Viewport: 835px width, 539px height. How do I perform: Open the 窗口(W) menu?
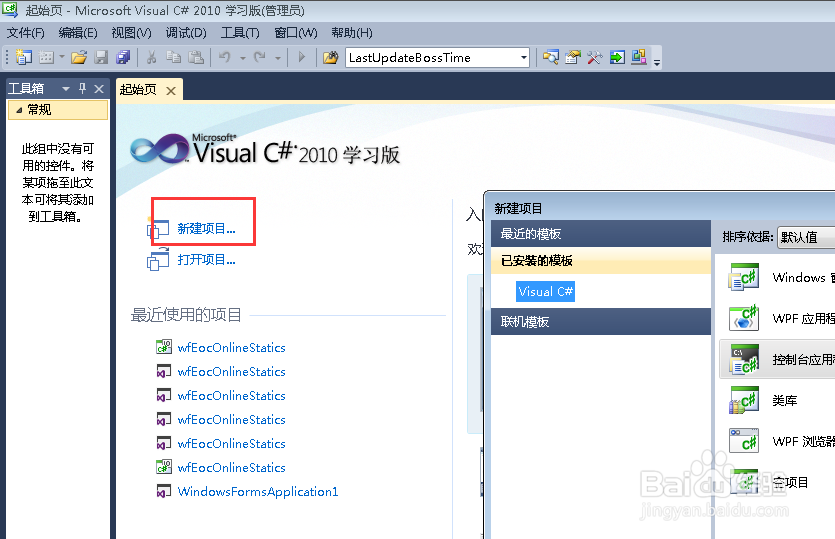pyautogui.click(x=296, y=33)
